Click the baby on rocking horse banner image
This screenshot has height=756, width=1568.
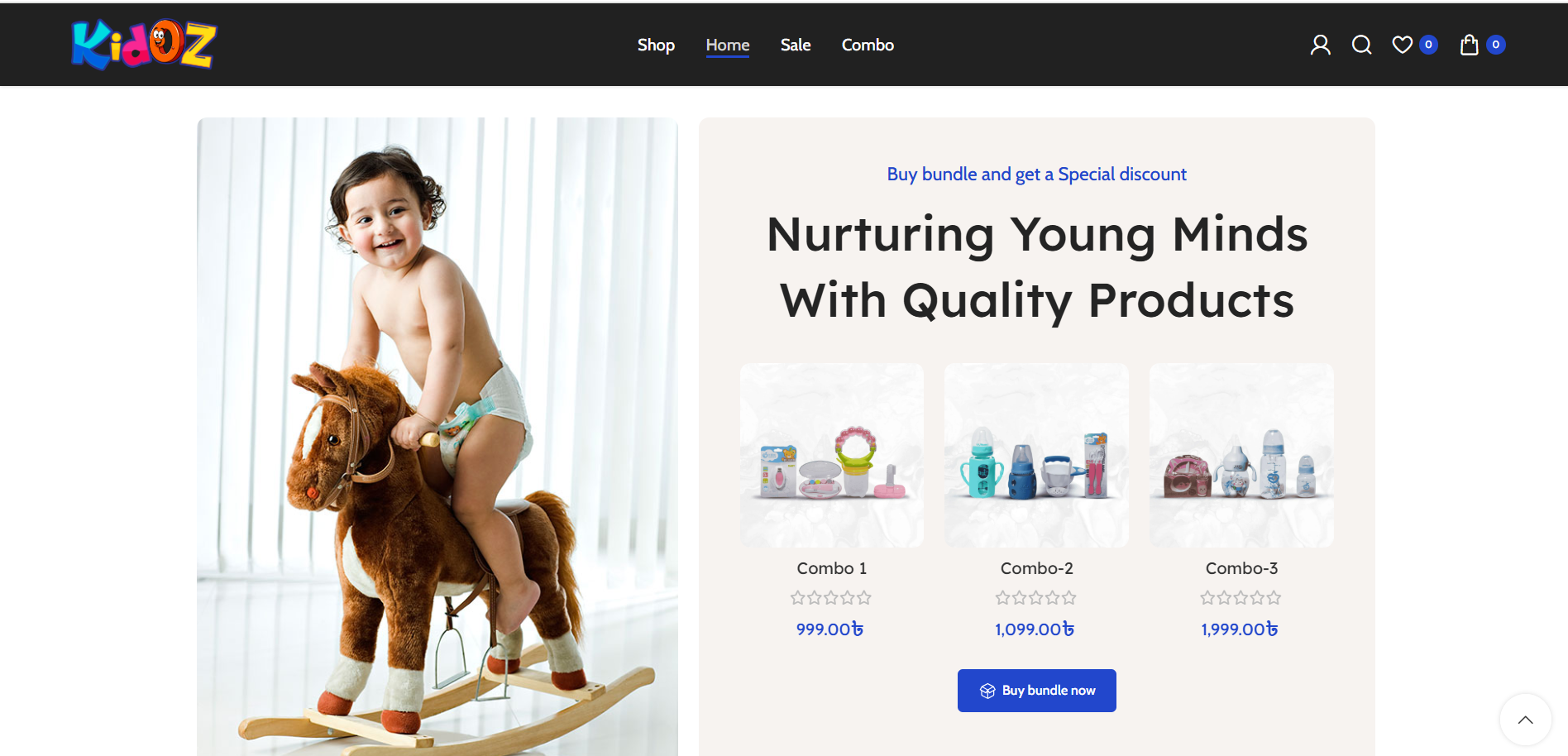pyautogui.click(x=437, y=437)
